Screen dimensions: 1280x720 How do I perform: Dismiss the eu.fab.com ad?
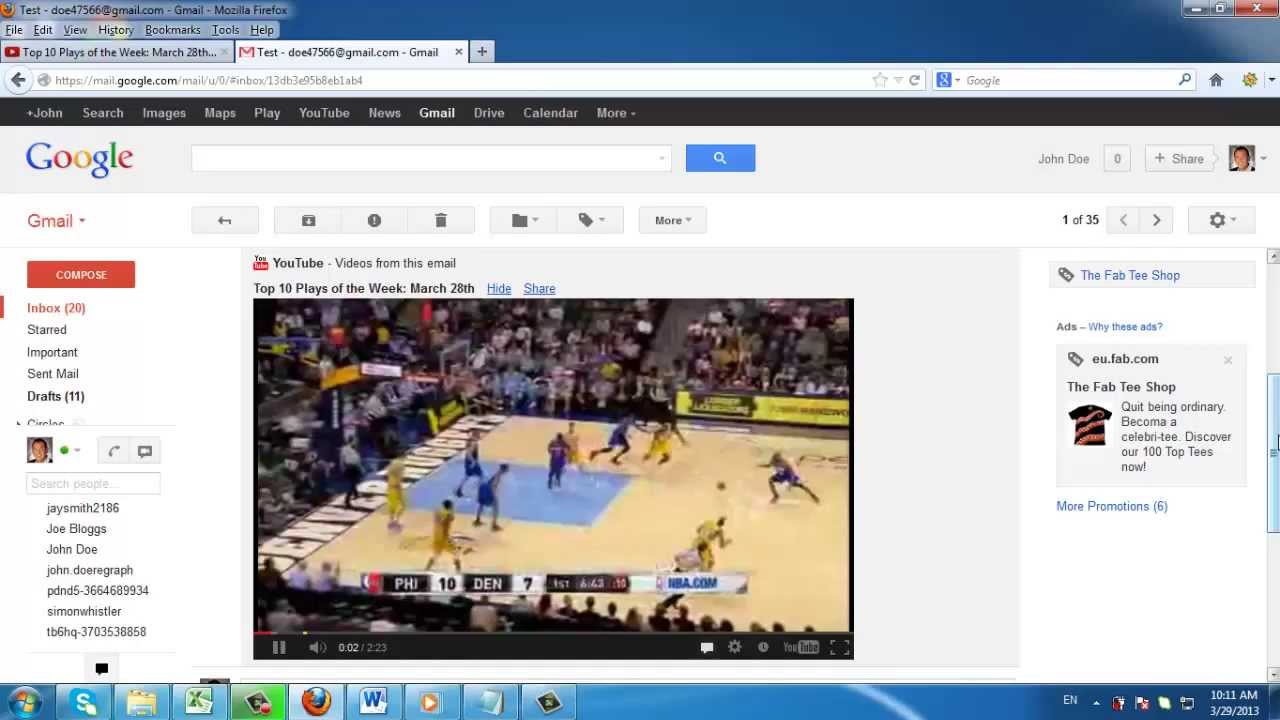(1228, 360)
